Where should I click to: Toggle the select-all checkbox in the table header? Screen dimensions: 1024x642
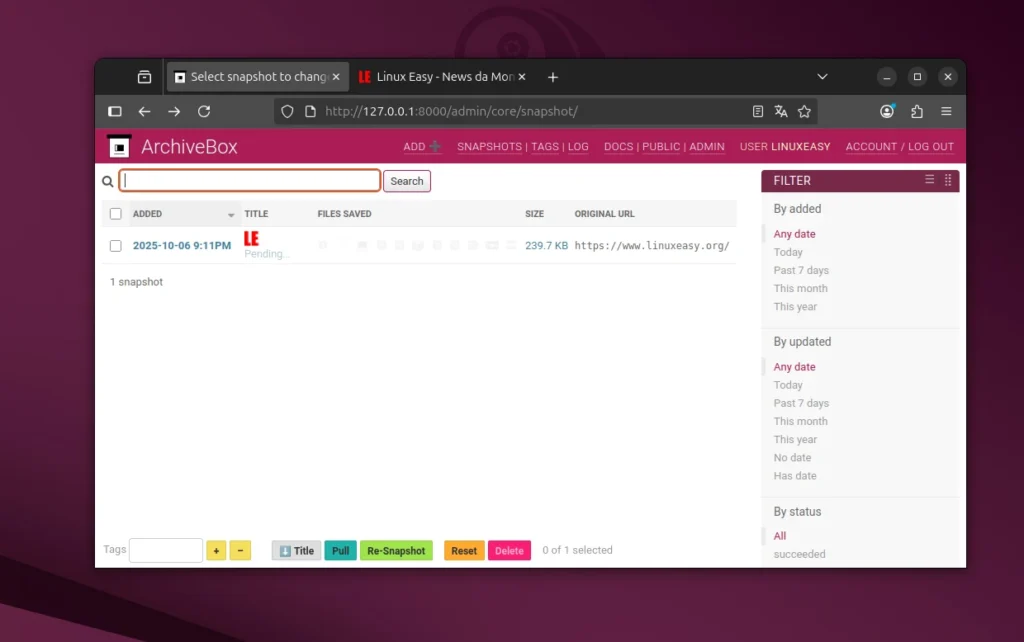(x=115, y=213)
